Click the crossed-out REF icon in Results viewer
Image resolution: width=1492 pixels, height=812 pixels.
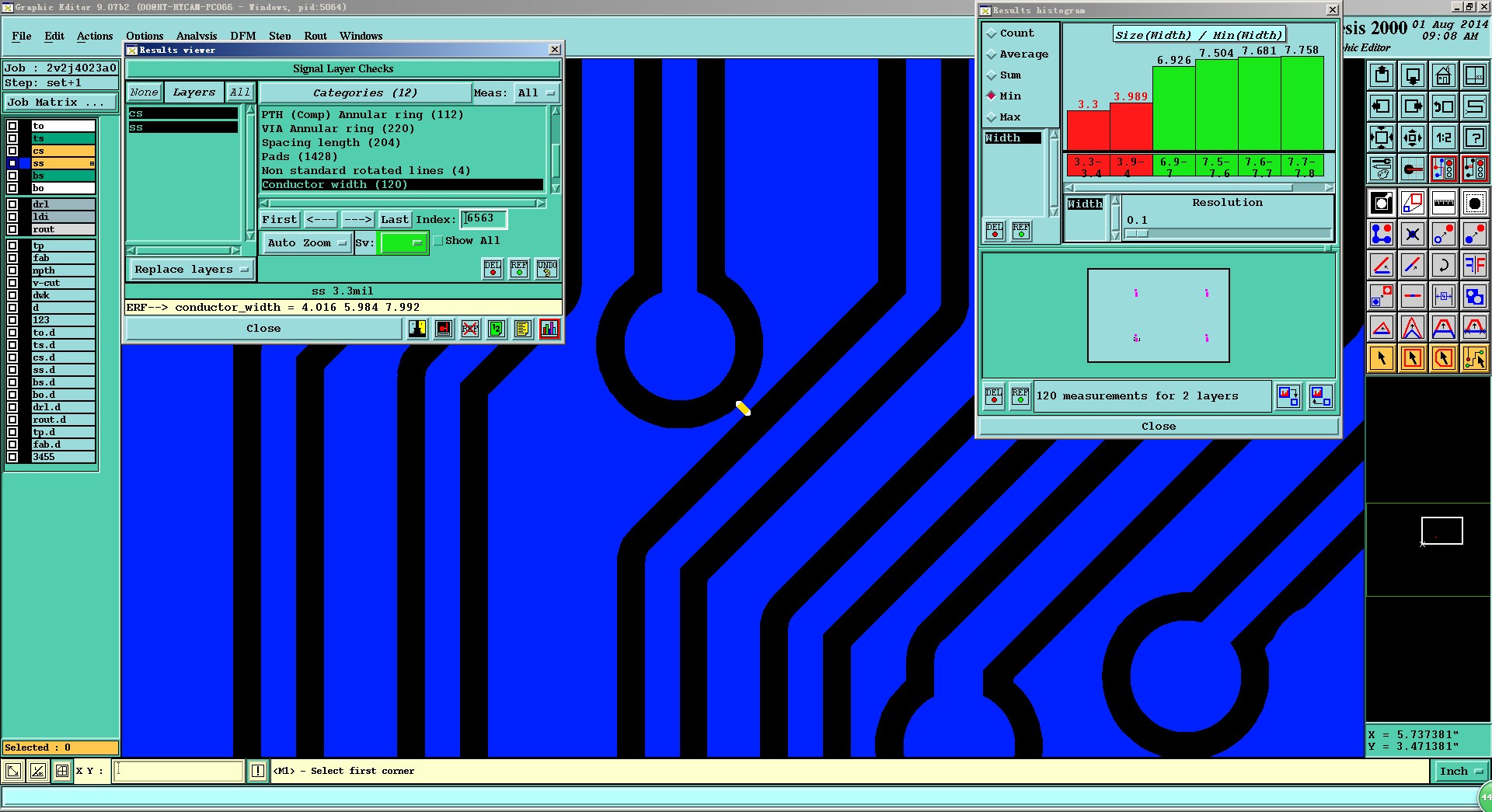pyautogui.click(x=470, y=329)
